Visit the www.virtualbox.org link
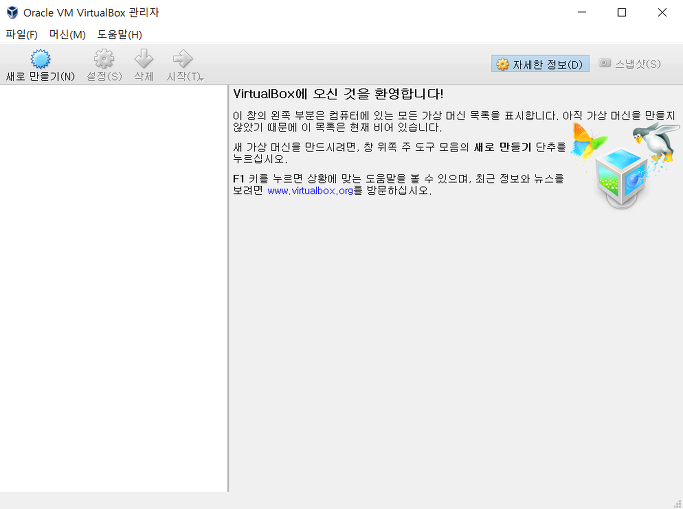Image resolution: width=683 pixels, height=509 pixels. (x=310, y=191)
